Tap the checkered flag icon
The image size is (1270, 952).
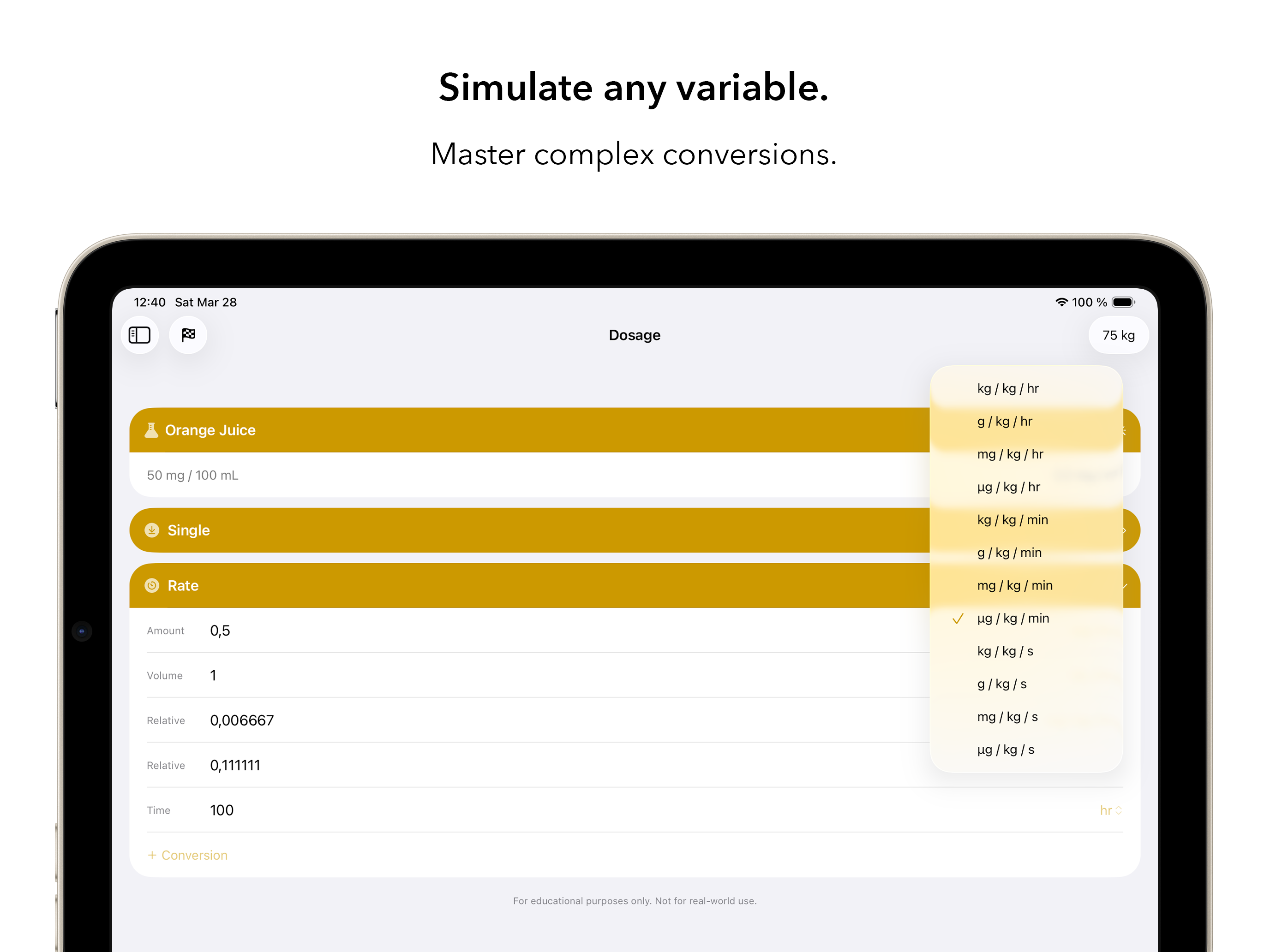[188, 335]
